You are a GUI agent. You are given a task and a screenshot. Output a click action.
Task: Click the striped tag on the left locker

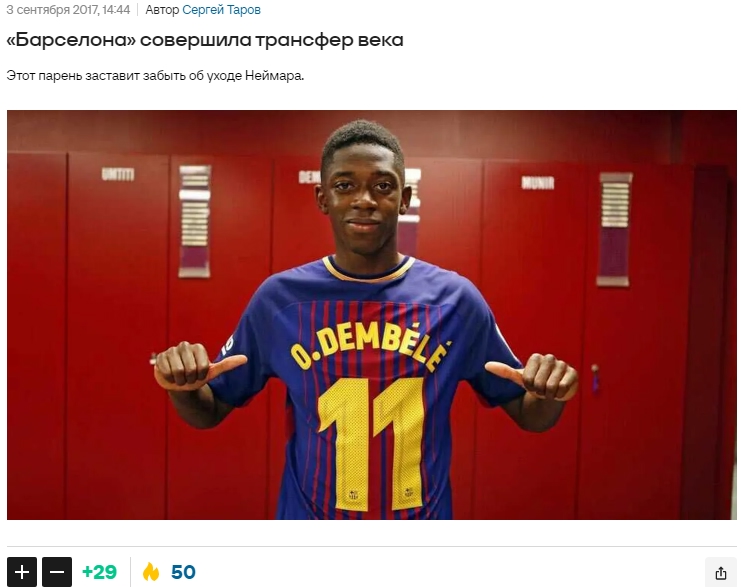pos(194,221)
